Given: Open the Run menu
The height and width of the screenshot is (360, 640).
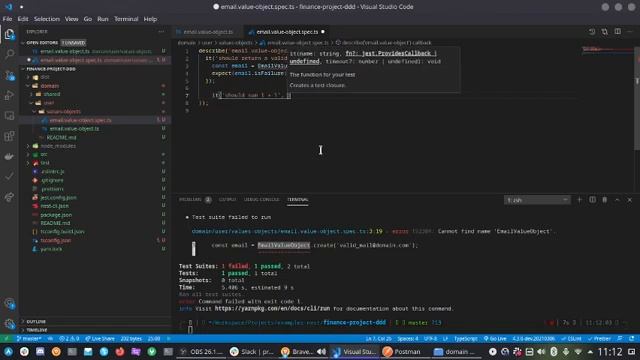Looking at the screenshot, I should [x=103, y=19].
